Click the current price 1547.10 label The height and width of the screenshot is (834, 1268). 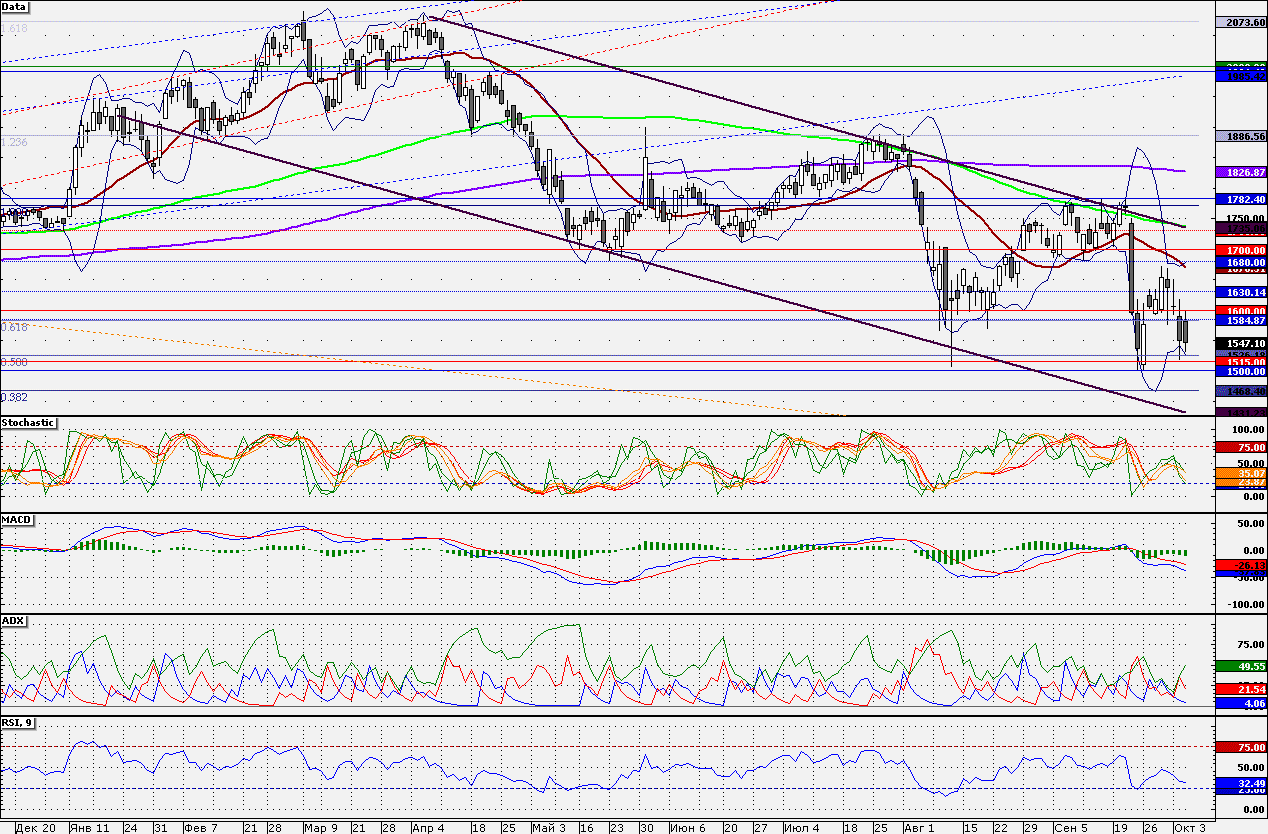click(x=1239, y=342)
